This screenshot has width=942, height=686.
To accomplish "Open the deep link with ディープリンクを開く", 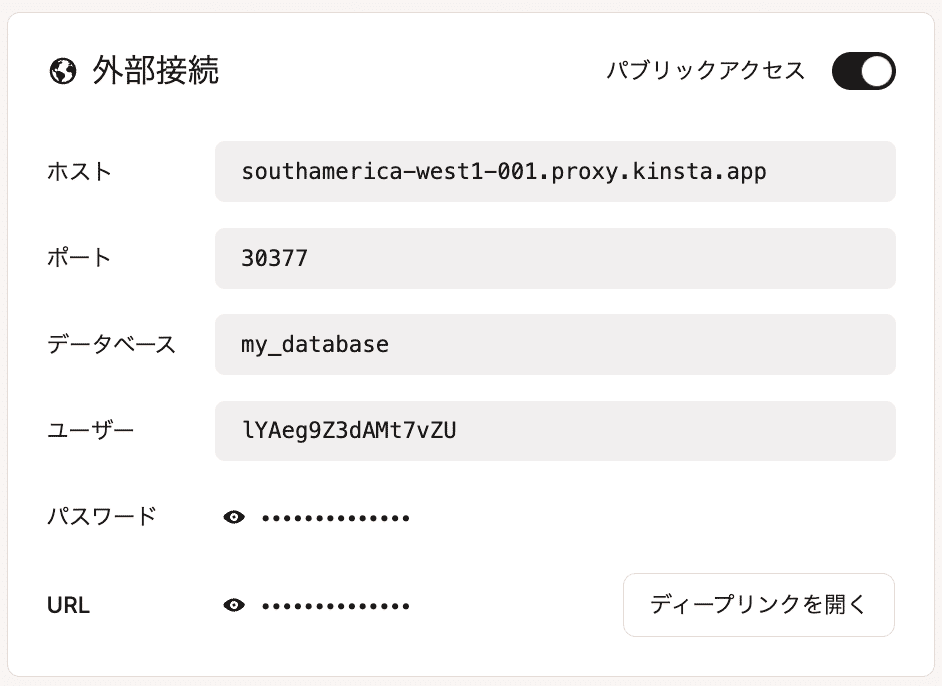I will [x=758, y=605].
